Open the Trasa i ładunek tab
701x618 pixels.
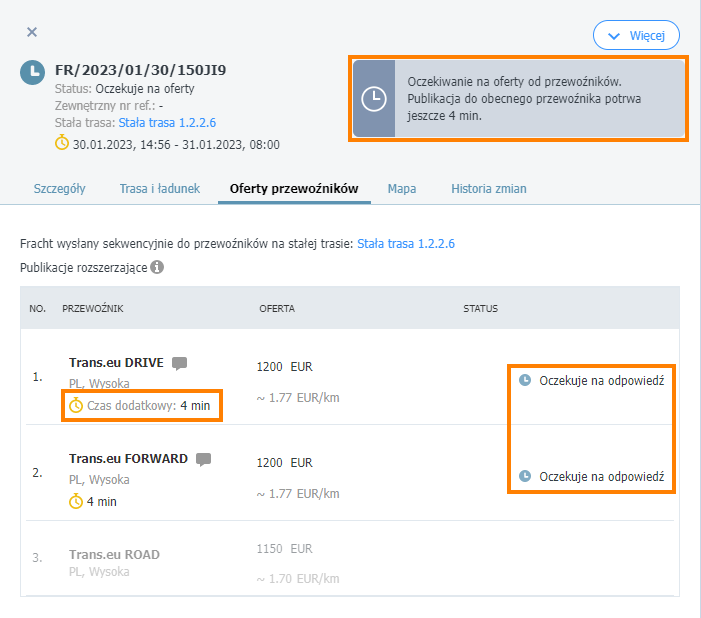(160, 189)
